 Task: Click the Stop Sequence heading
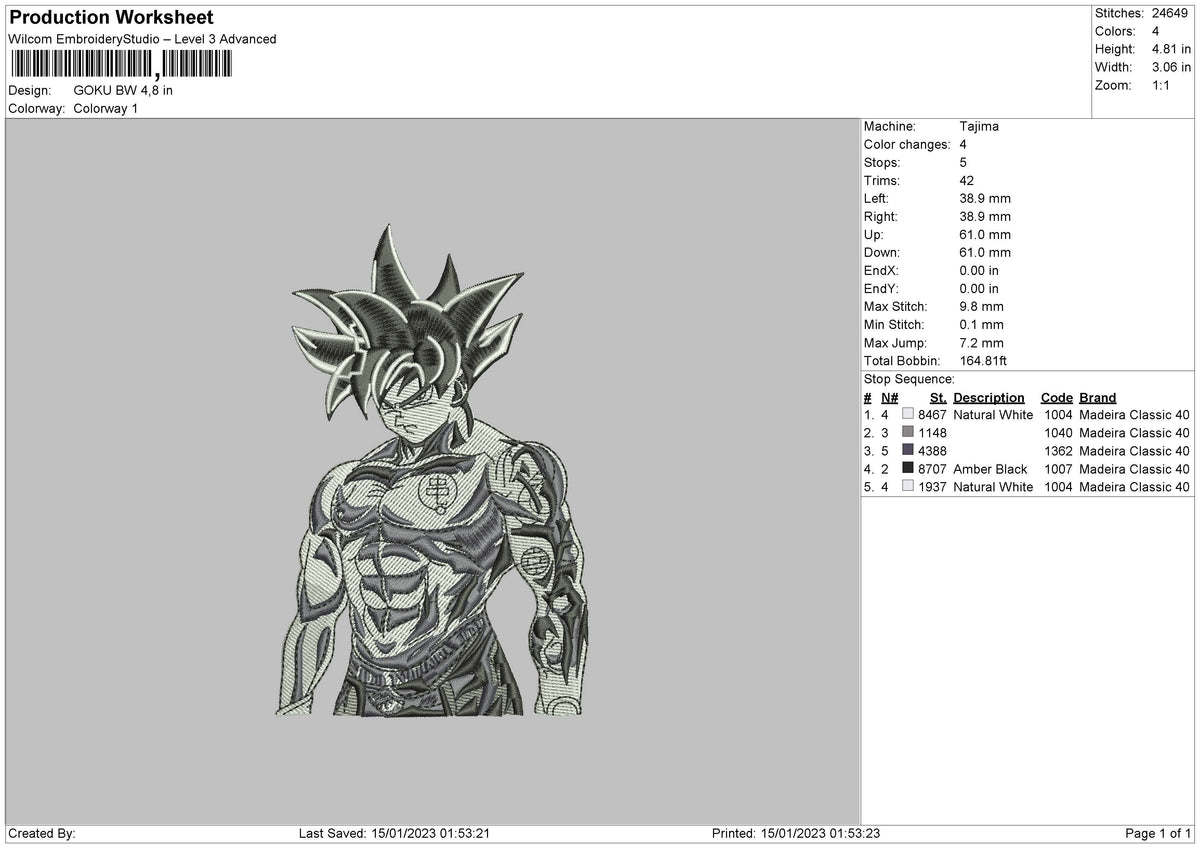(x=909, y=379)
